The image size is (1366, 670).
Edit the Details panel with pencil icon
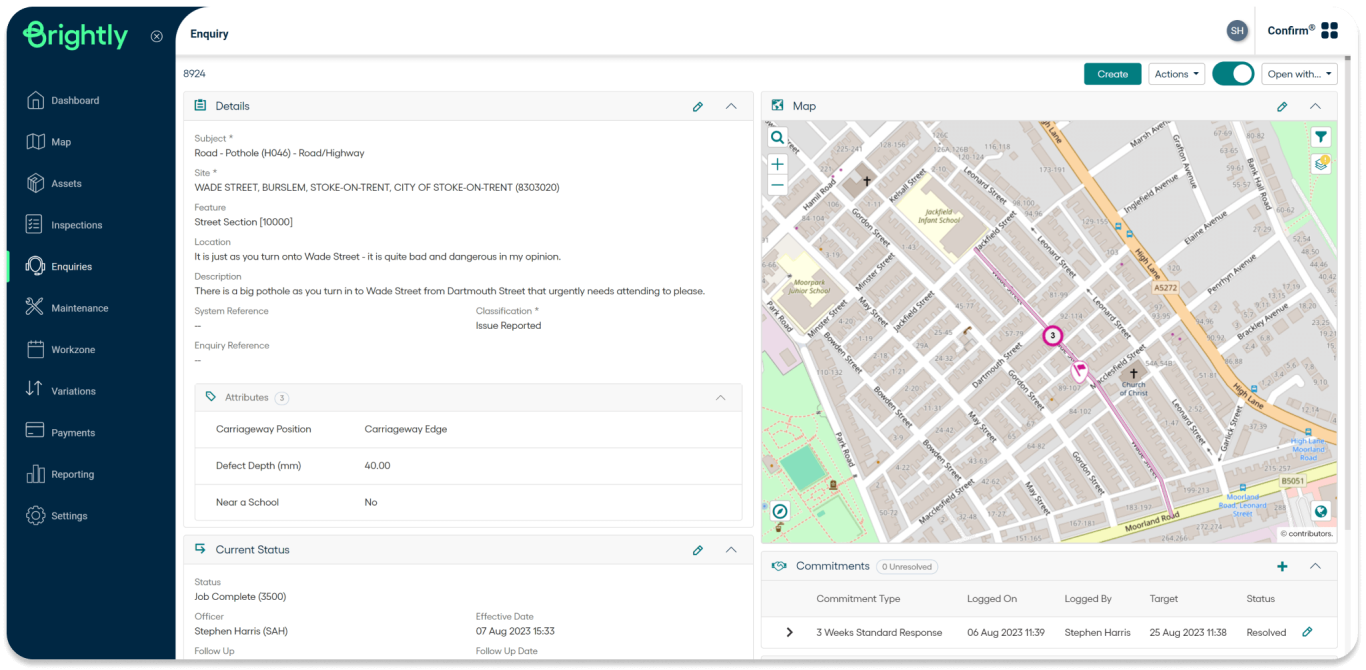click(x=698, y=106)
